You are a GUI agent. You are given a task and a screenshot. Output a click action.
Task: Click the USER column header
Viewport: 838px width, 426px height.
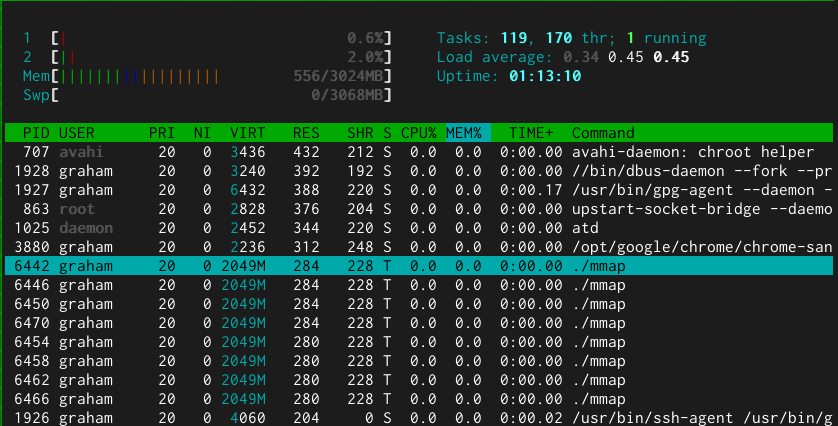(x=76, y=133)
